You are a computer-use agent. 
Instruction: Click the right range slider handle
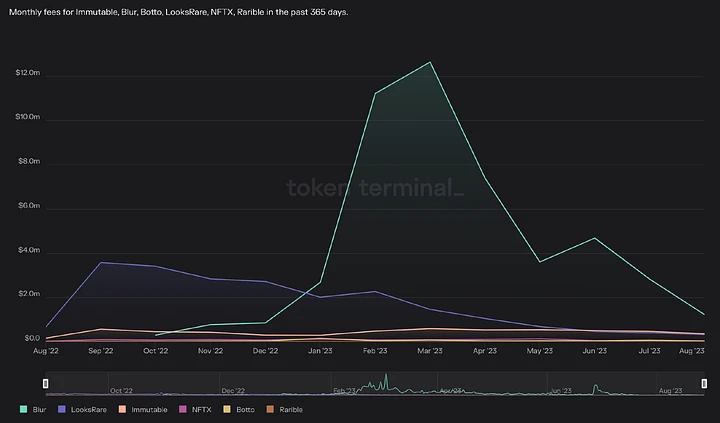click(x=704, y=383)
